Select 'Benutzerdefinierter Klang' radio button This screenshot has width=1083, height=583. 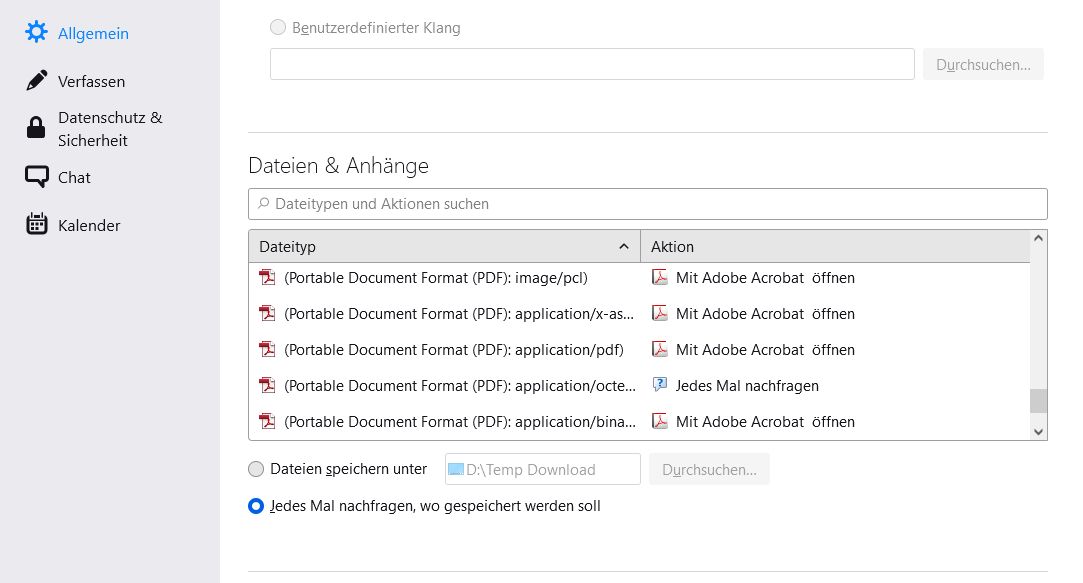pos(278,28)
